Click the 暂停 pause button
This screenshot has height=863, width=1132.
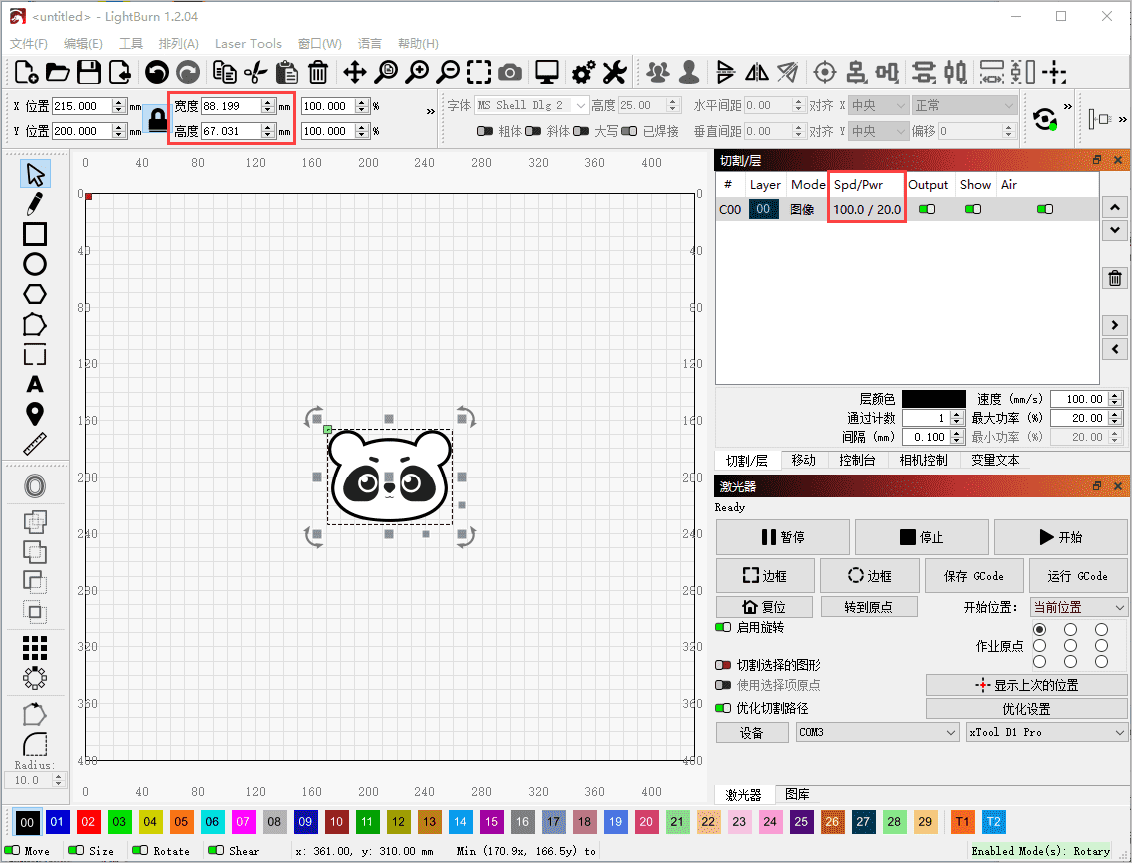783,537
